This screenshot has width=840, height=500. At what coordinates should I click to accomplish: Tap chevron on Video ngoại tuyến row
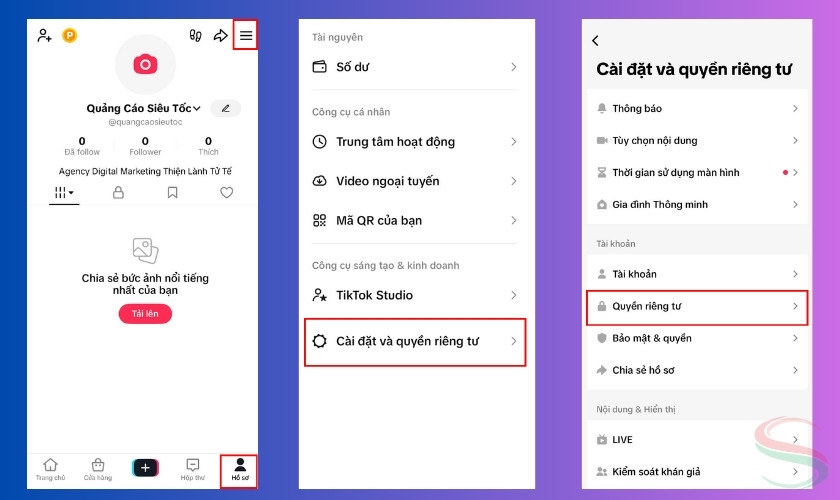point(514,181)
